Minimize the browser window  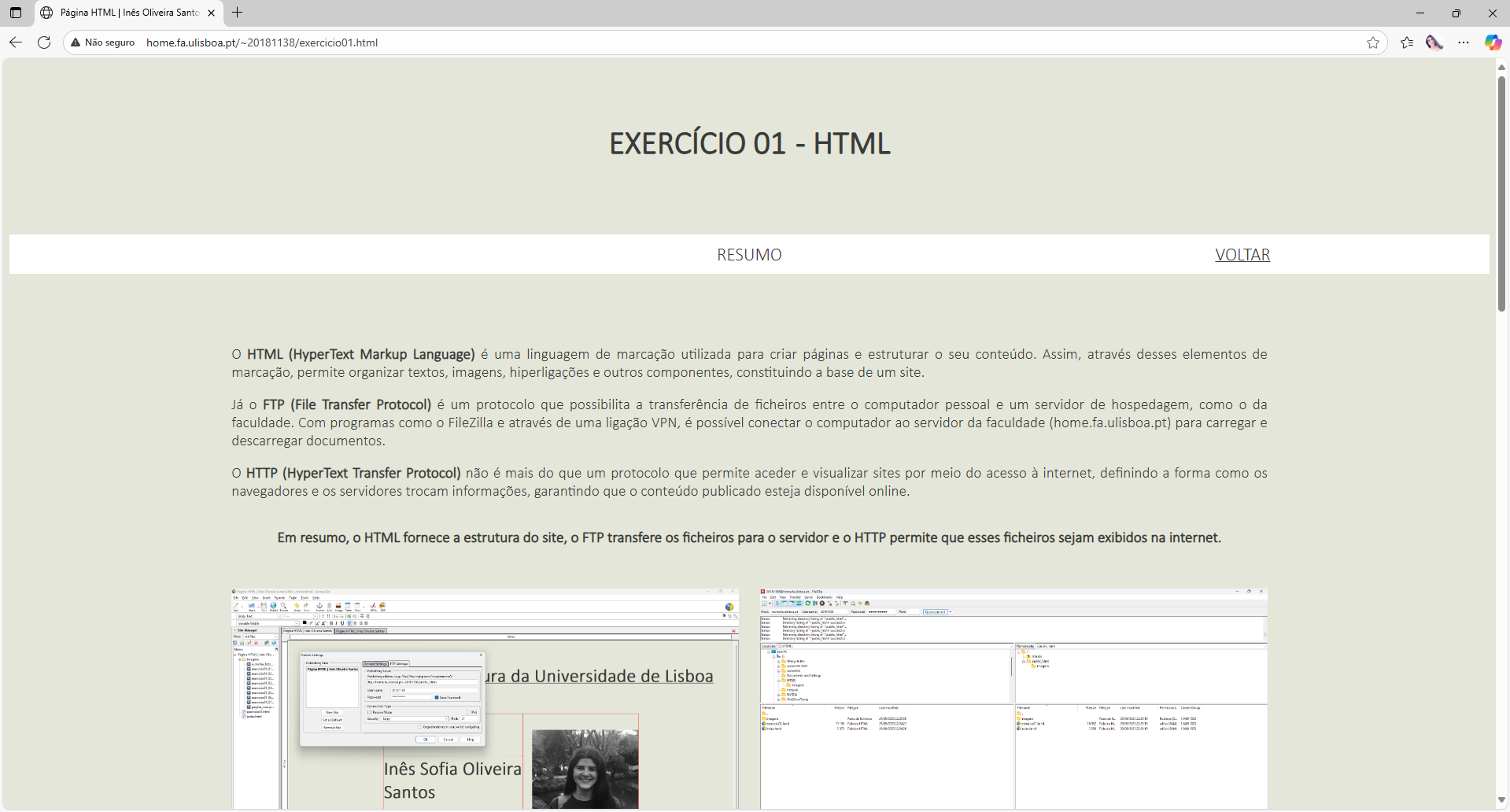[x=1420, y=13]
